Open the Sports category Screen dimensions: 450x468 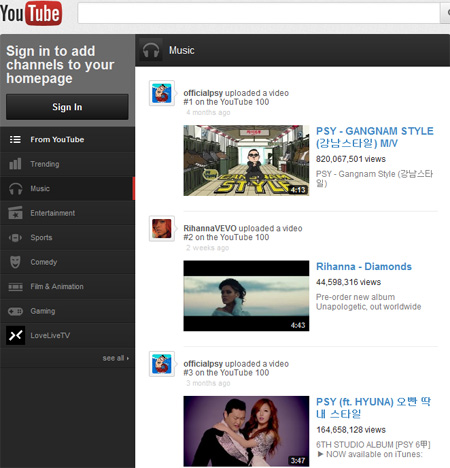point(41,238)
